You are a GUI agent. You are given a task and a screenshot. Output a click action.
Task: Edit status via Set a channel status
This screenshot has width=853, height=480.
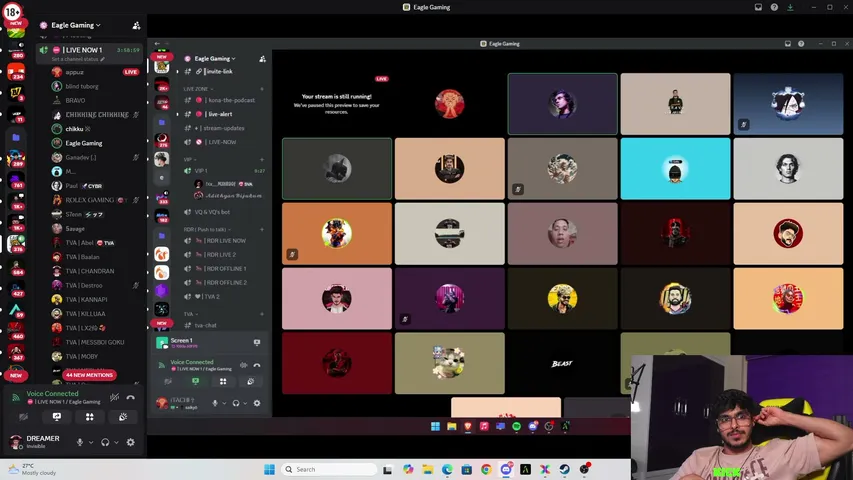click(78, 59)
